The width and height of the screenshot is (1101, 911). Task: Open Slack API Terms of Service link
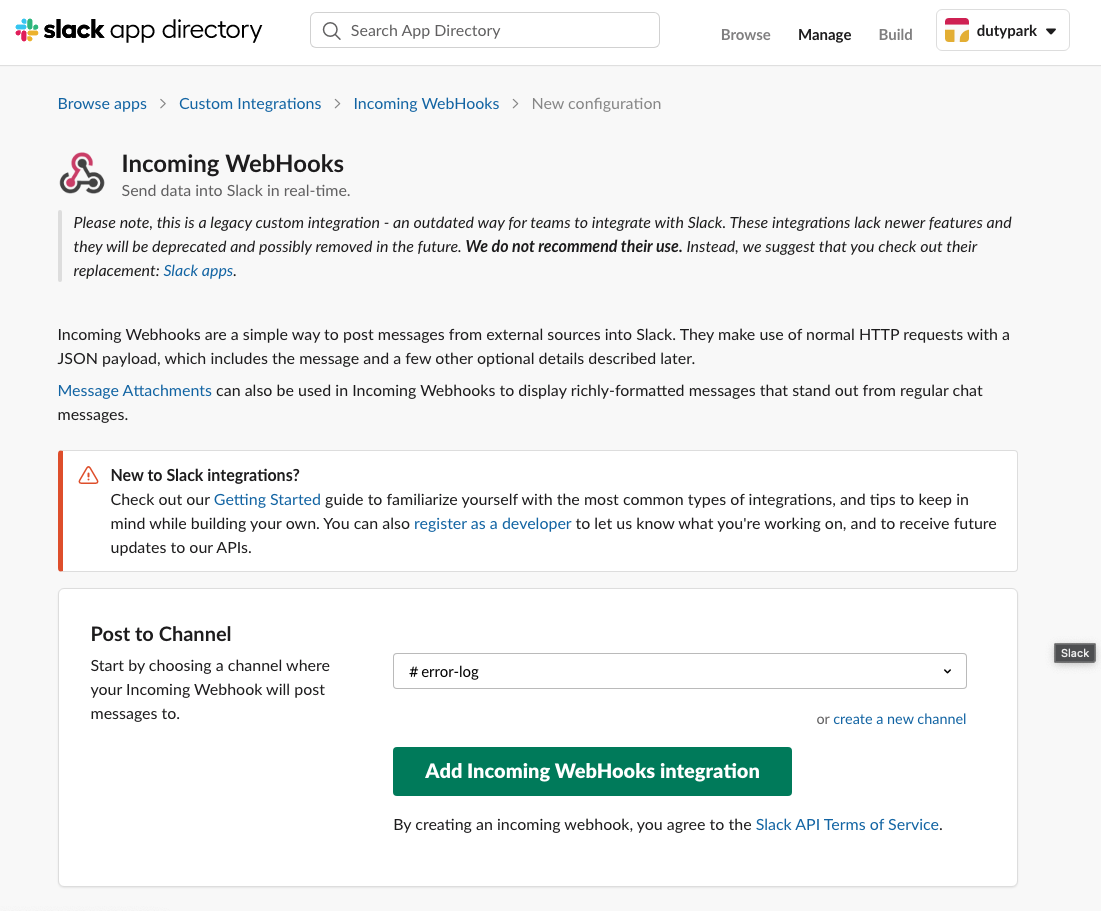pos(847,825)
